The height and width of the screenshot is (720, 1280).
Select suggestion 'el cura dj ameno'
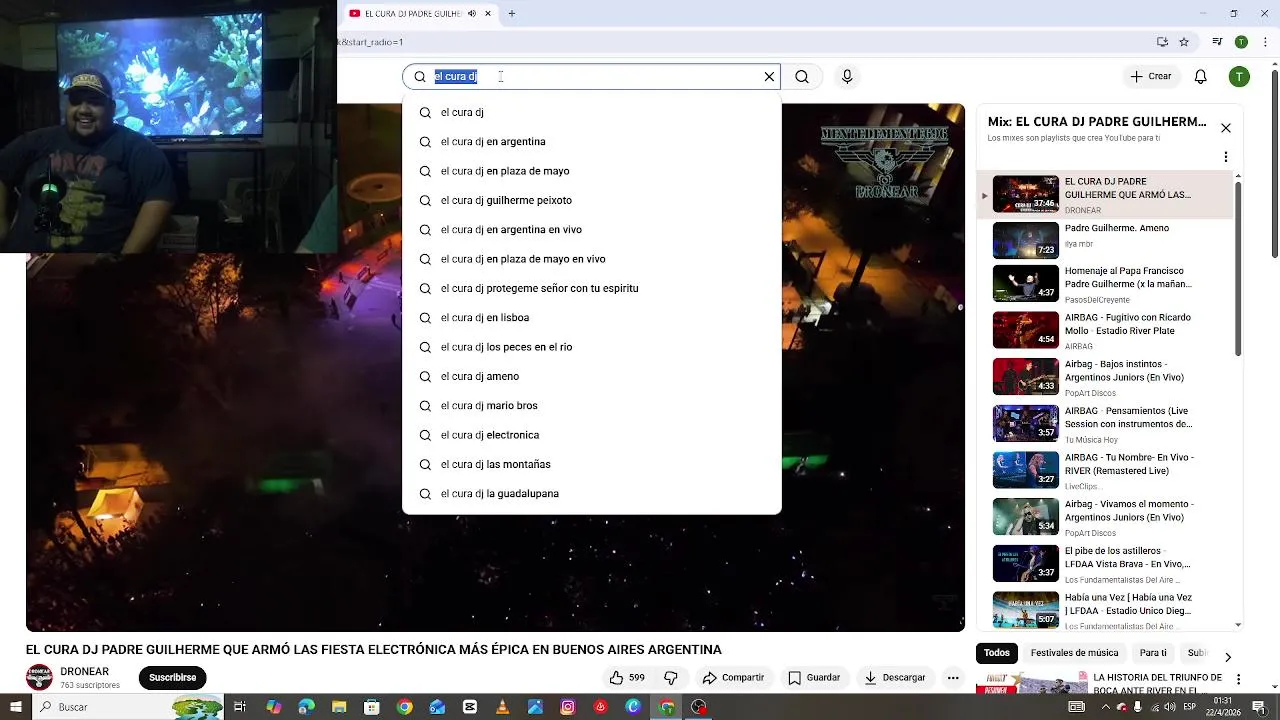point(591,376)
